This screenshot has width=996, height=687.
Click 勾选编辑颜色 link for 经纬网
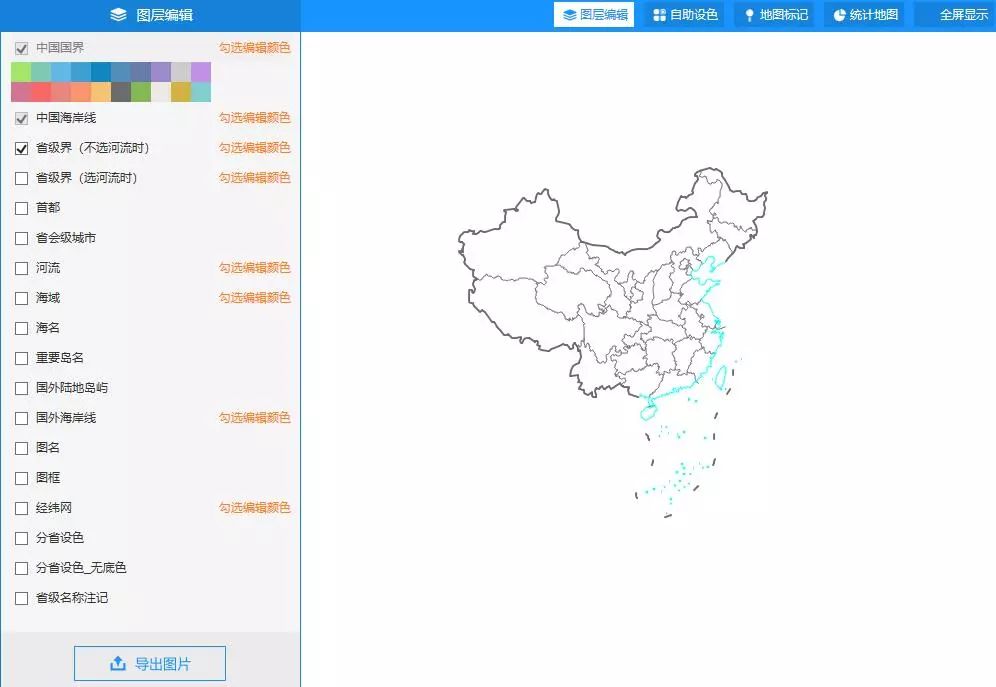[x=254, y=507]
